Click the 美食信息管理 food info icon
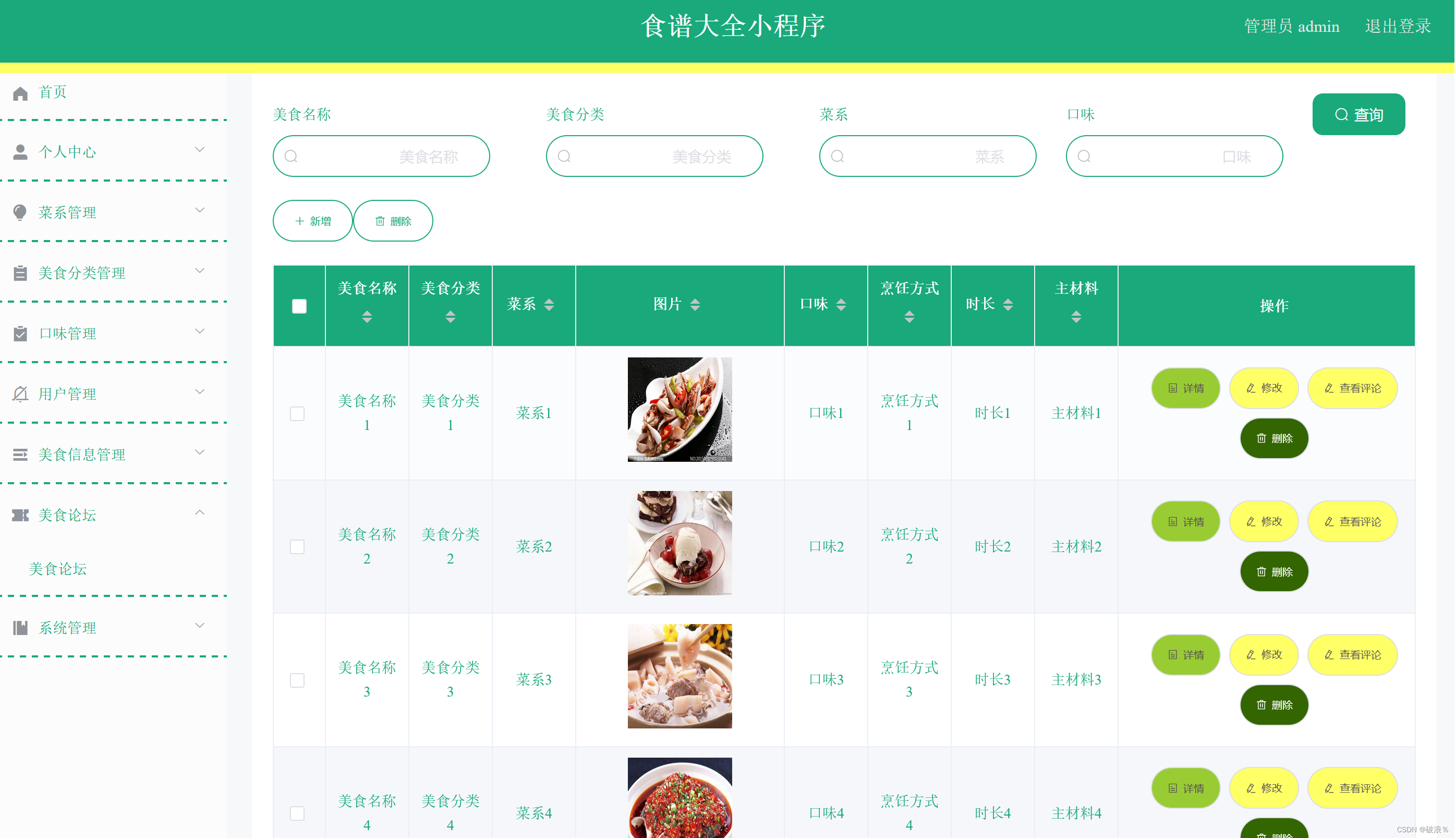The image size is (1456, 838). point(20,454)
